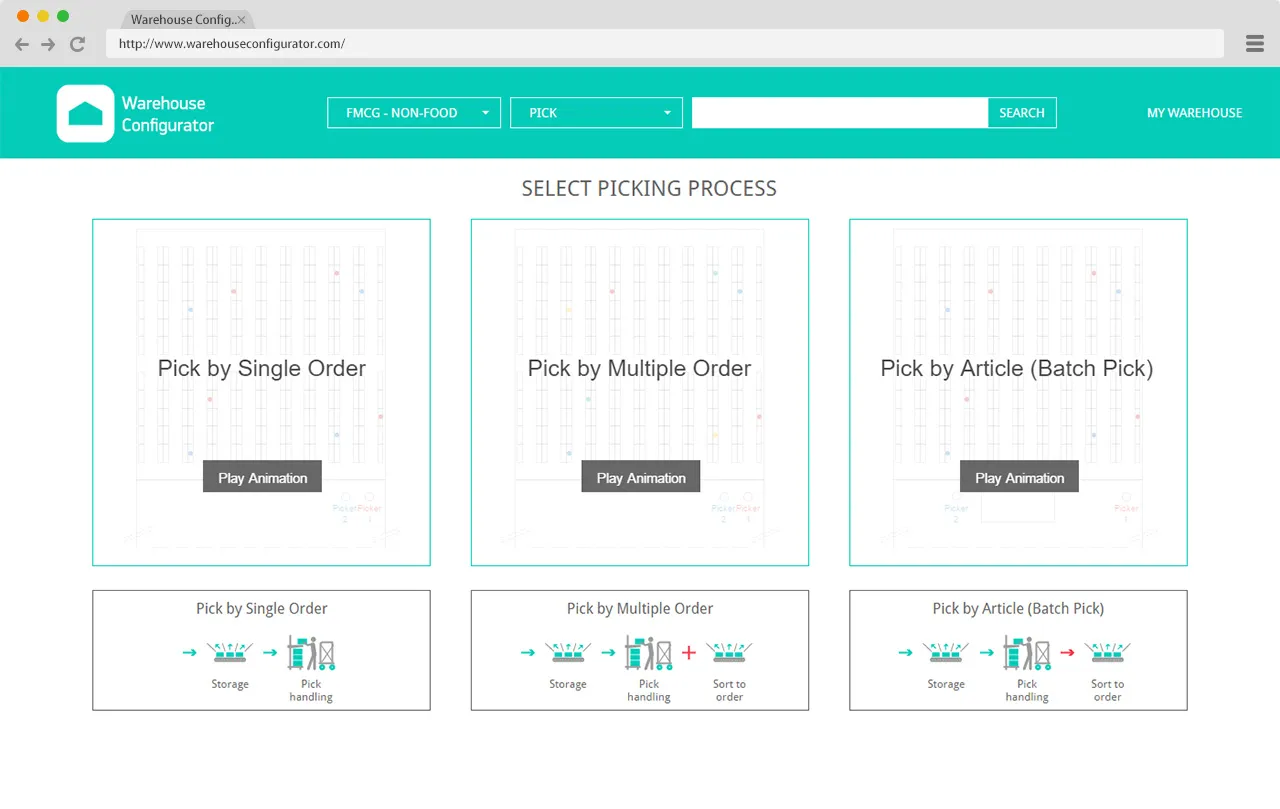Click Sort to order icon in Multiple Order card
The height and width of the screenshot is (809, 1280).
[729, 652]
